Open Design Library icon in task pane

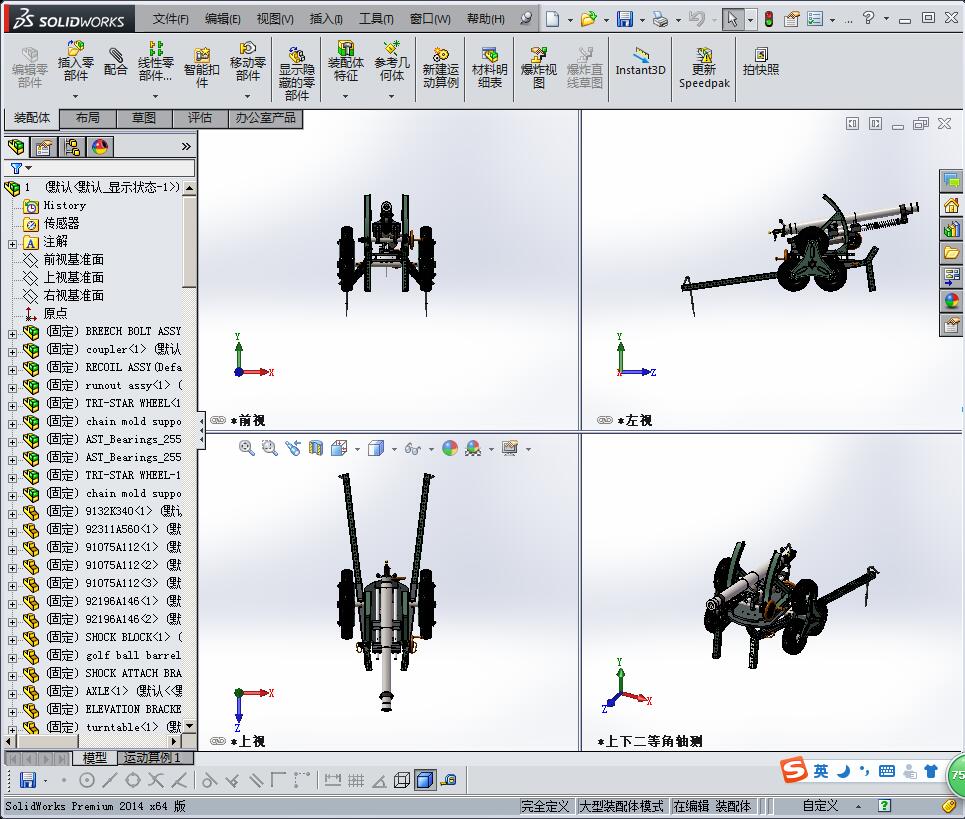pos(951,229)
